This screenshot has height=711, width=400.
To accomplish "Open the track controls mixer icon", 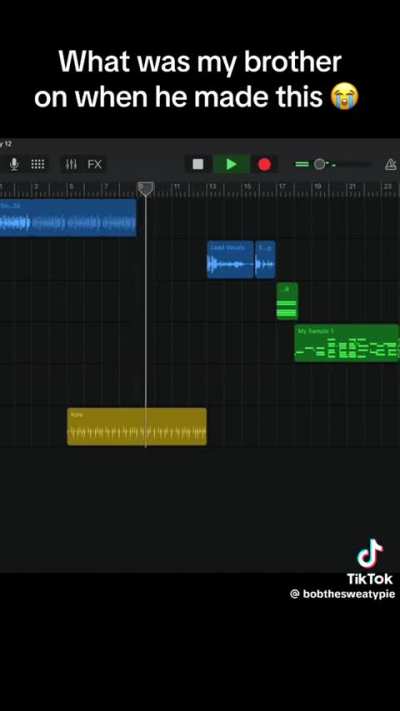I will 71,164.
